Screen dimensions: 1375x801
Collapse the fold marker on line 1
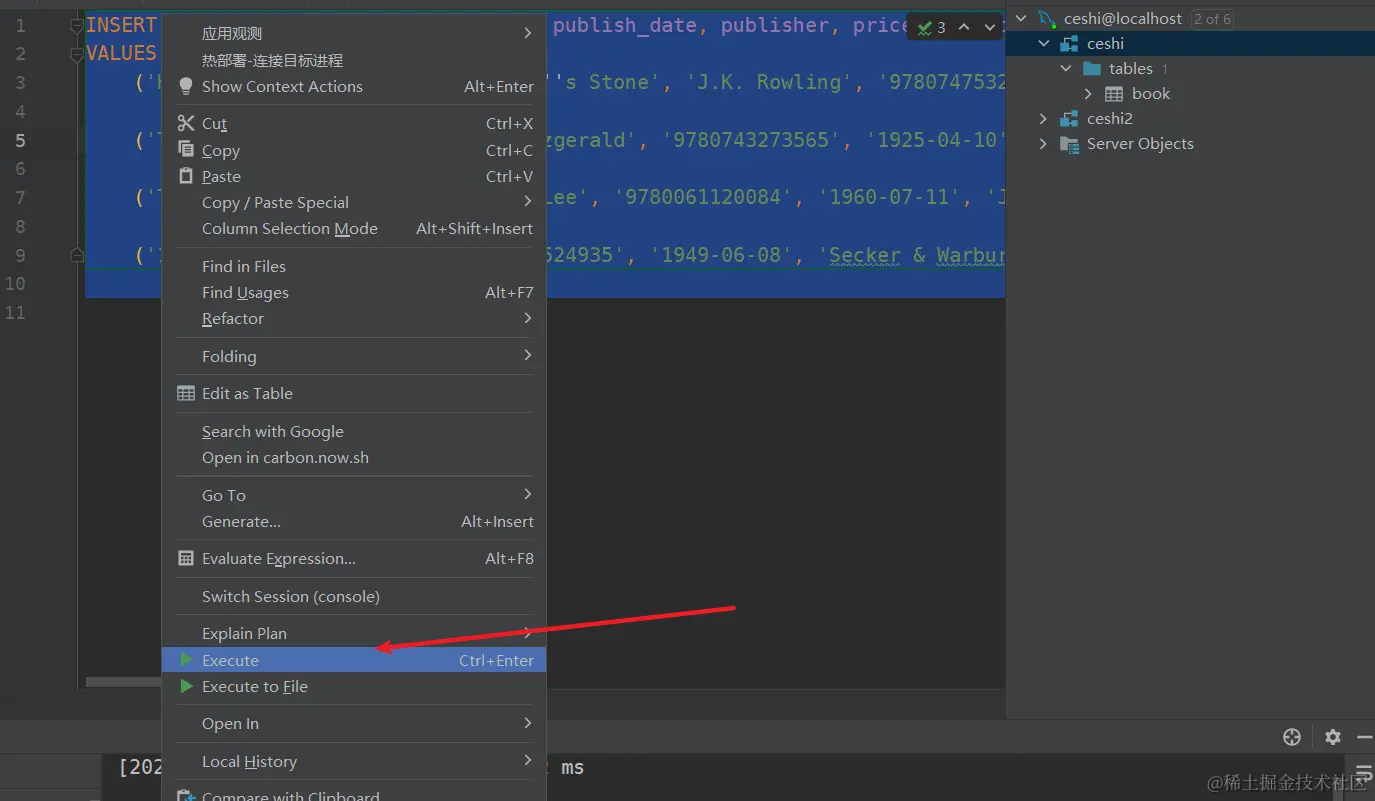(77, 26)
